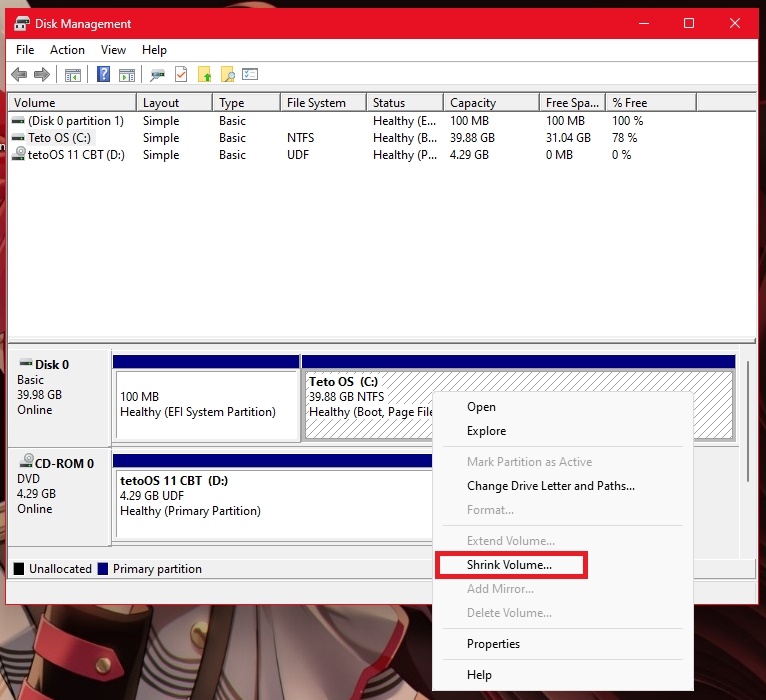
Task: Click the UDF file system cell
Action: pyautogui.click(x=298, y=155)
